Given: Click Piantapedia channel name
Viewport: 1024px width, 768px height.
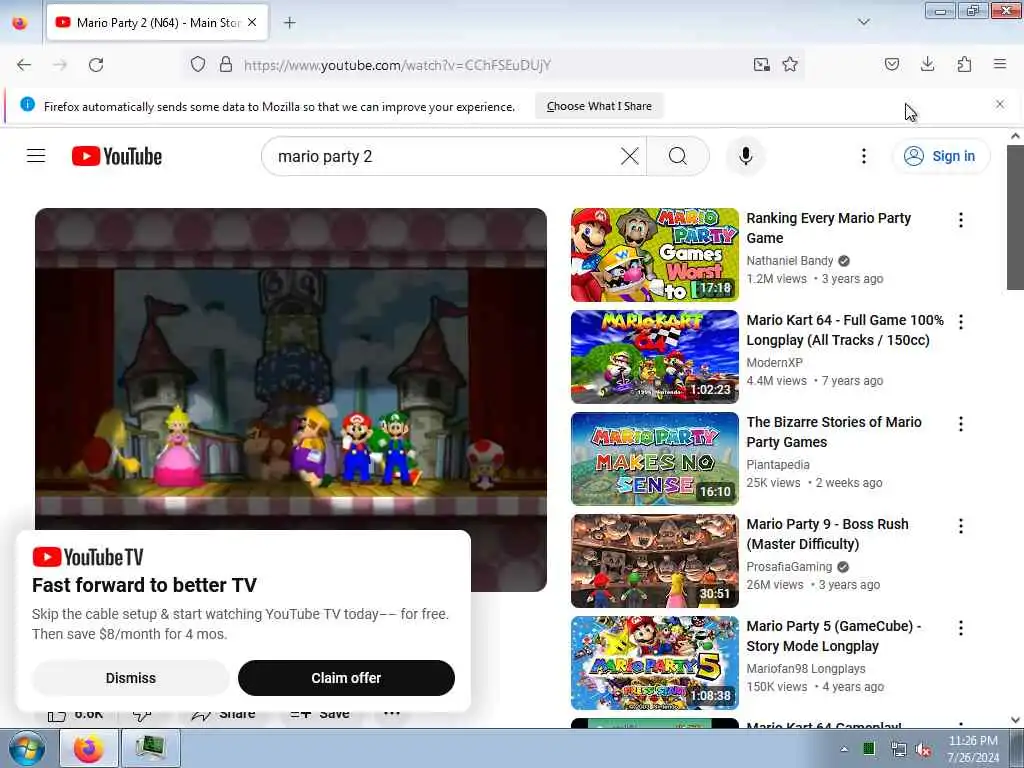Looking at the screenshot, I should click(x=778, y=464).
